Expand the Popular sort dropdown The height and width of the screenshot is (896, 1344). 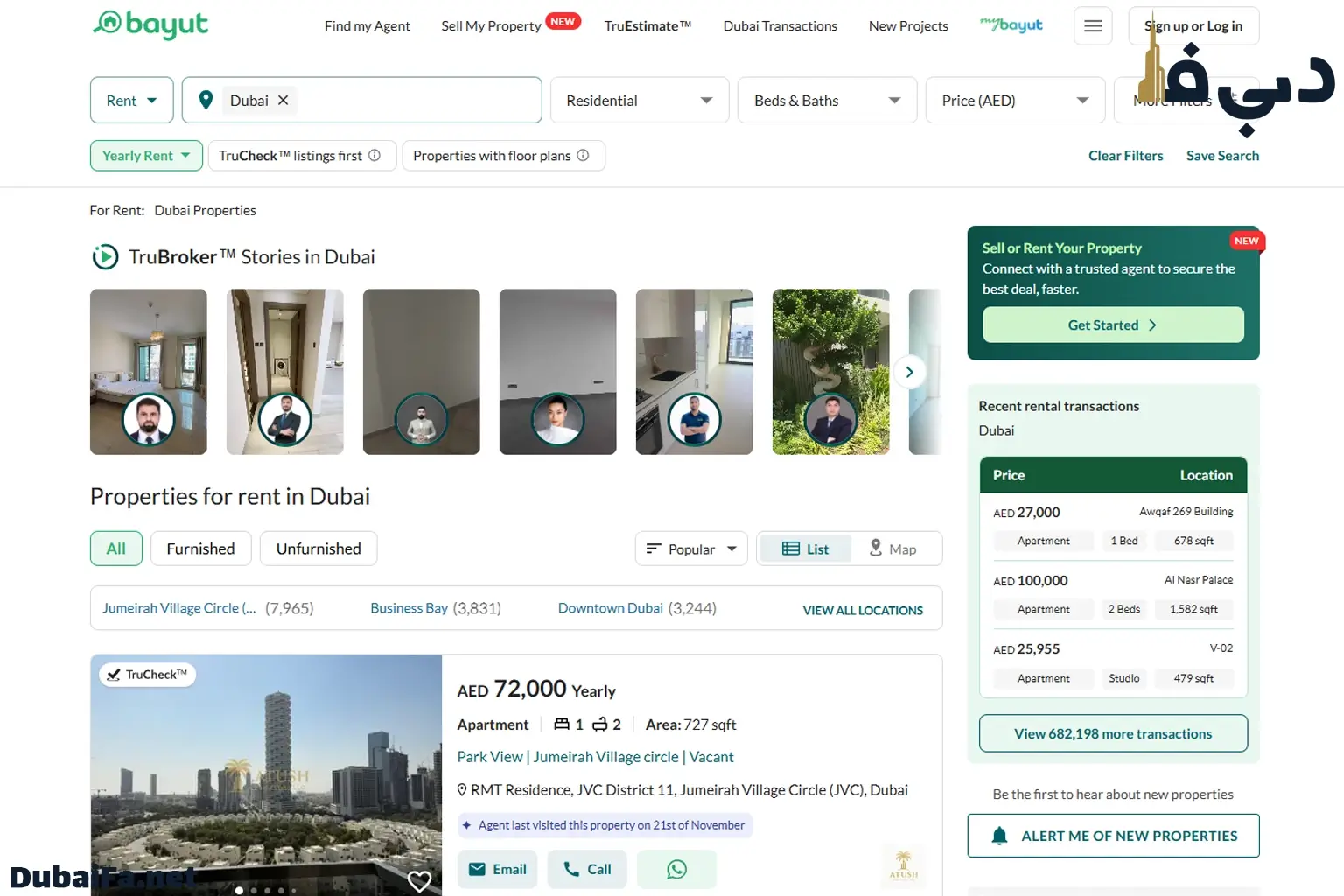[x=690, y=549]
